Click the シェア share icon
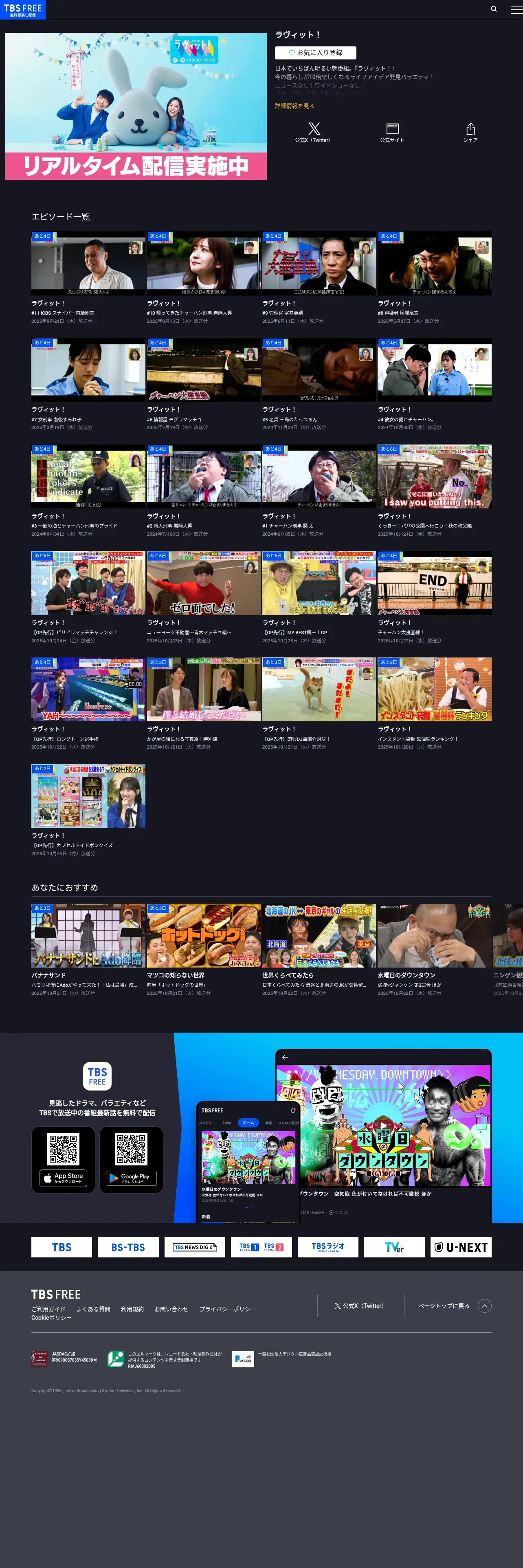523x1568 pixels. click(x=470, y=132)
